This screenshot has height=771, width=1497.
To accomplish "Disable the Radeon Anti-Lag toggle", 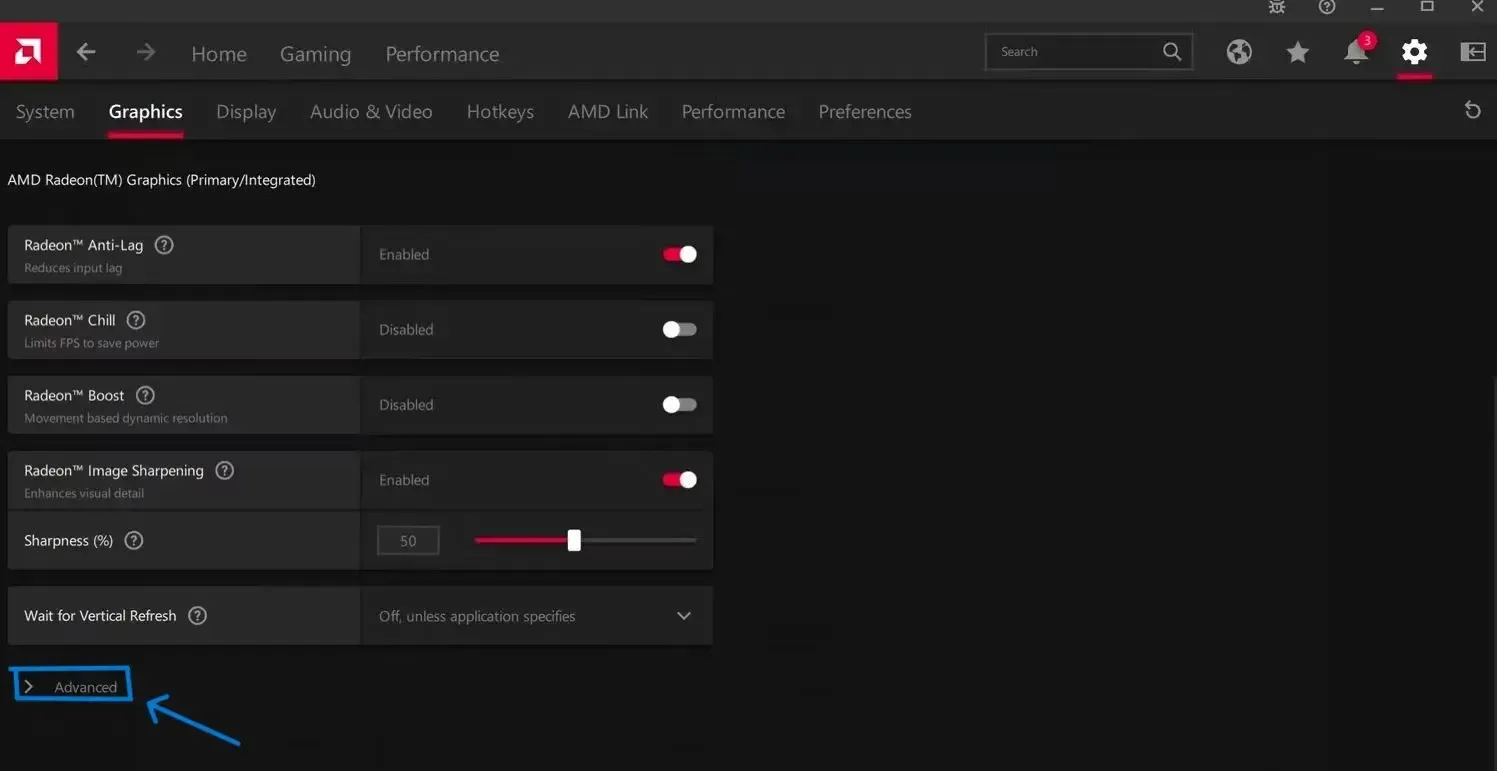I will pyautogui.click(x=679, y=254).
